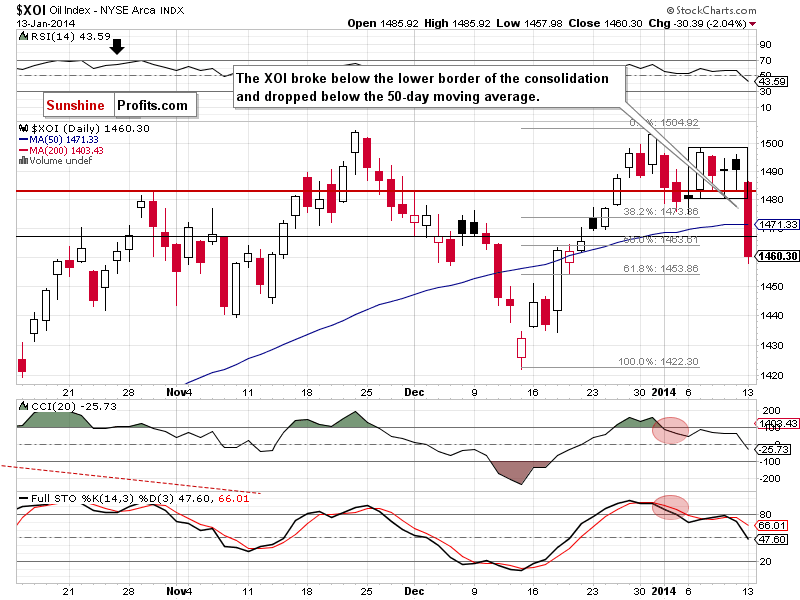
Task: Click 'Dec' on the stochastic panel date axis
Action: point(414,591)
